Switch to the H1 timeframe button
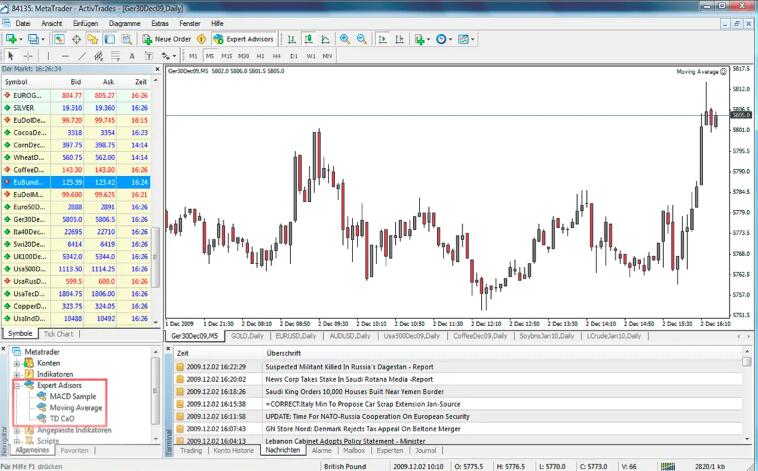Screen dimensions: 758x471 click(x=261, y=57)
